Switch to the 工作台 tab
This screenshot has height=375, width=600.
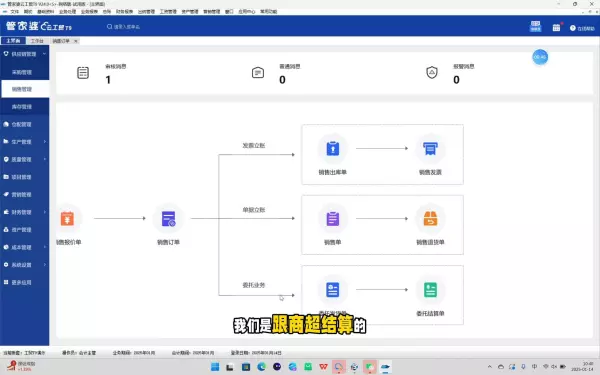click(37, 41)
